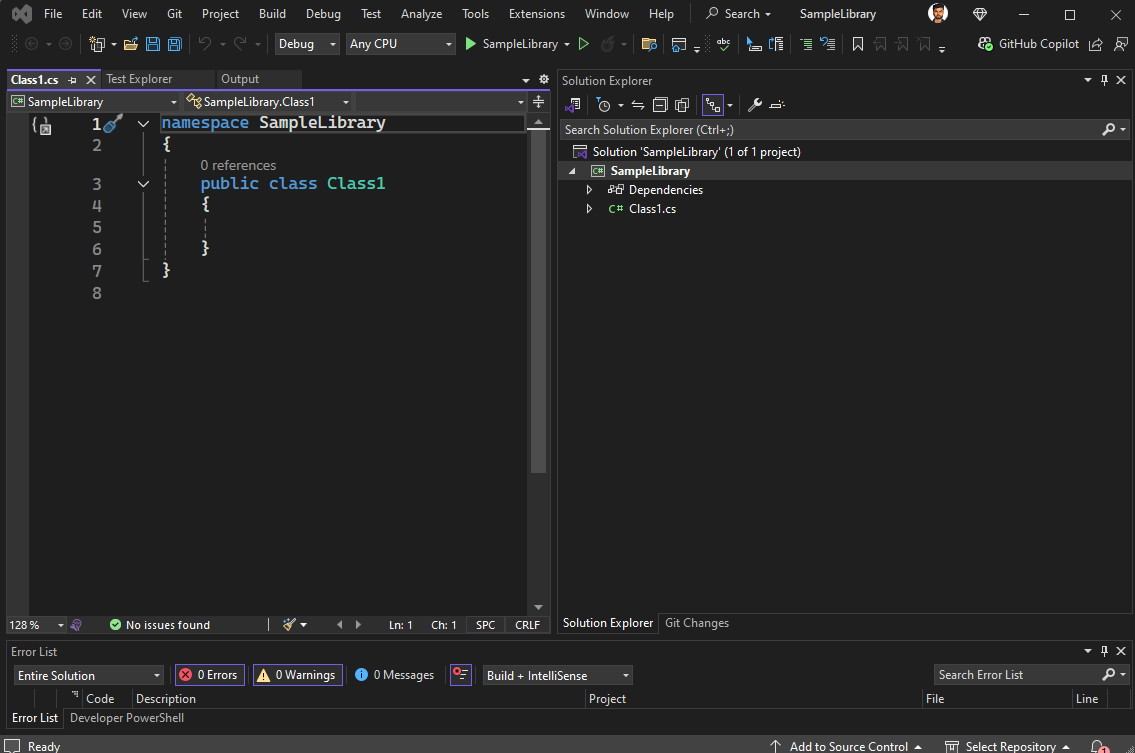Open the Extensions menu

click(x=536, y=14)
